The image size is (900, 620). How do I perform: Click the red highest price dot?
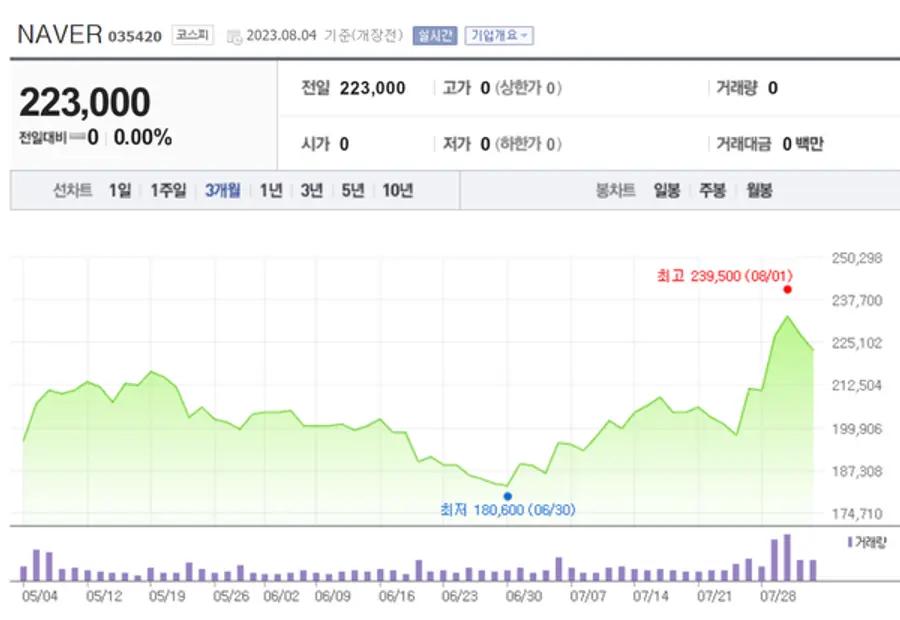click(788, 289)
